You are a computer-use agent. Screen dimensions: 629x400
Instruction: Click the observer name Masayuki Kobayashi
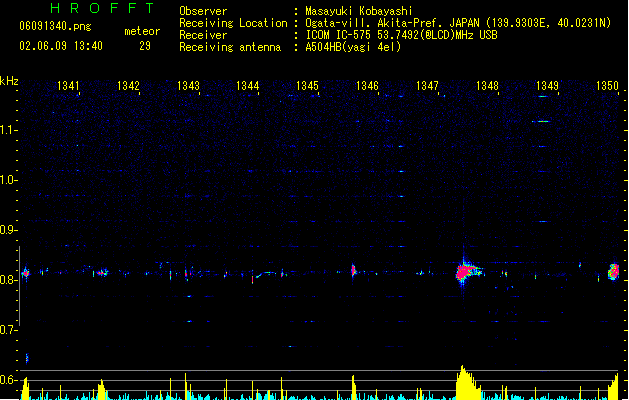pyautogui.click(x=359, y=11)
